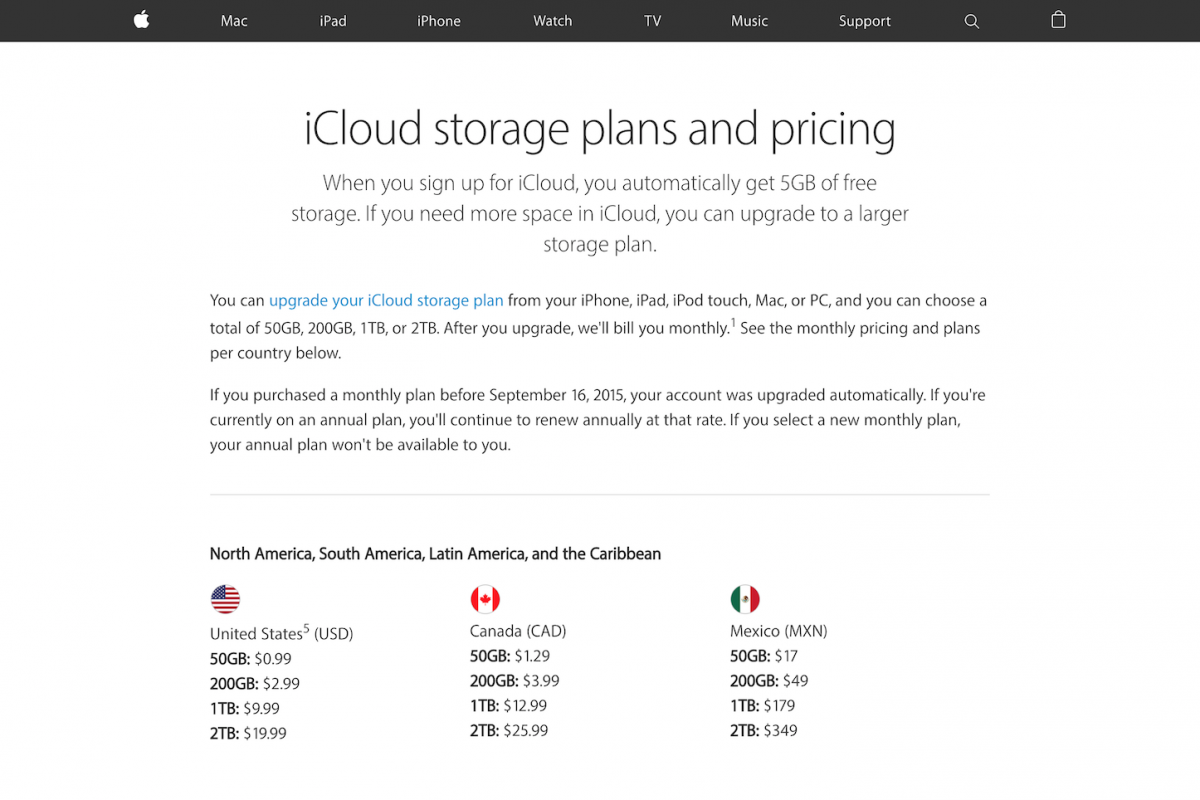This screenshot has width=1200, height=800.
Task: Click the United States flag
Action: tap(225, 598)
